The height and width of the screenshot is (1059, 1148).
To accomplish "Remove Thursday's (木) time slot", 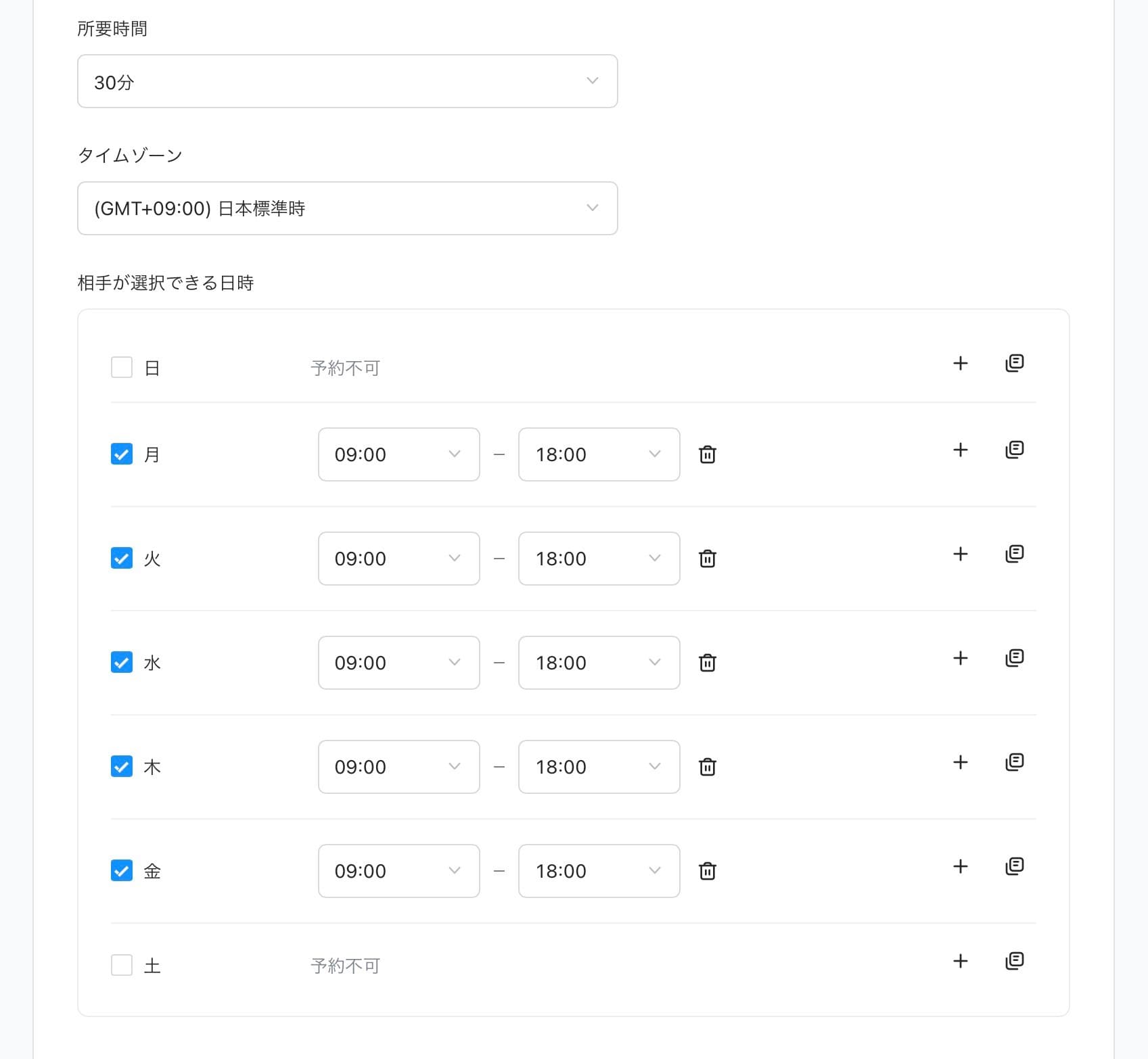I will tap(708, 767).
